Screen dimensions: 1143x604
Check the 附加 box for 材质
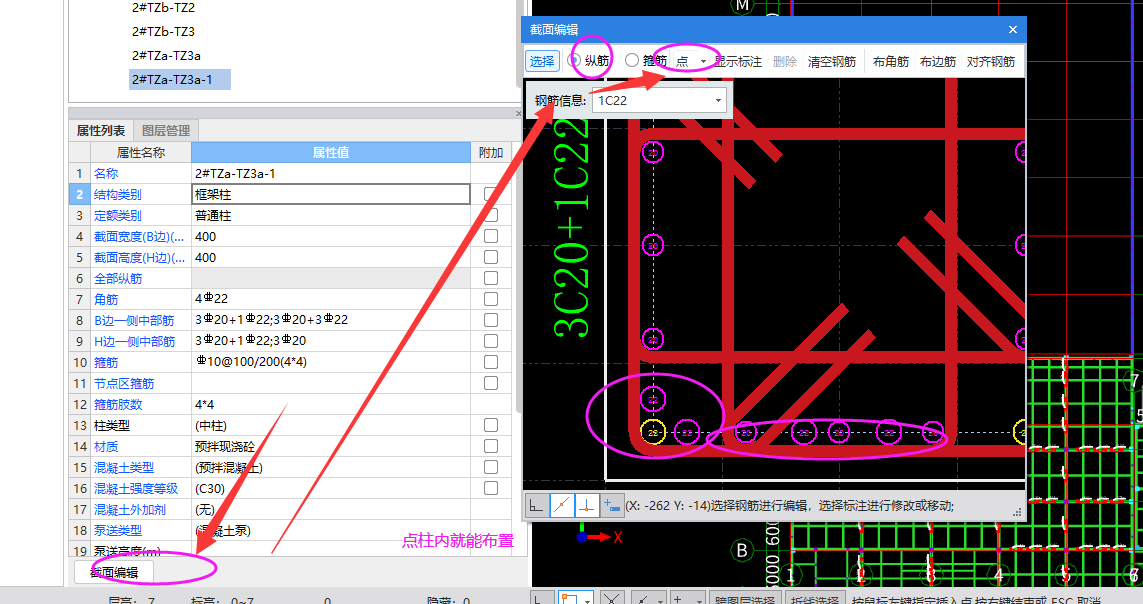click(491, 446)
